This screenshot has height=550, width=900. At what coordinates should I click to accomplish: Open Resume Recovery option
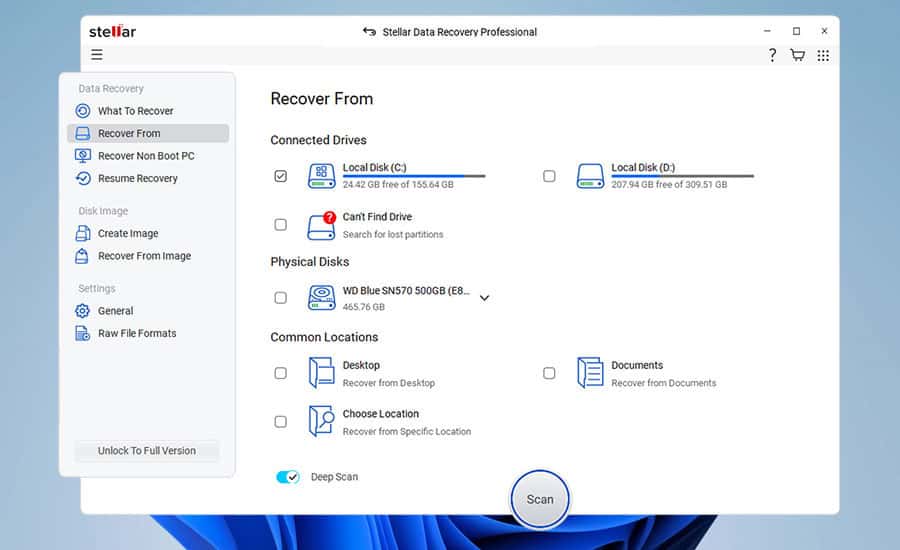pos(148,178)
